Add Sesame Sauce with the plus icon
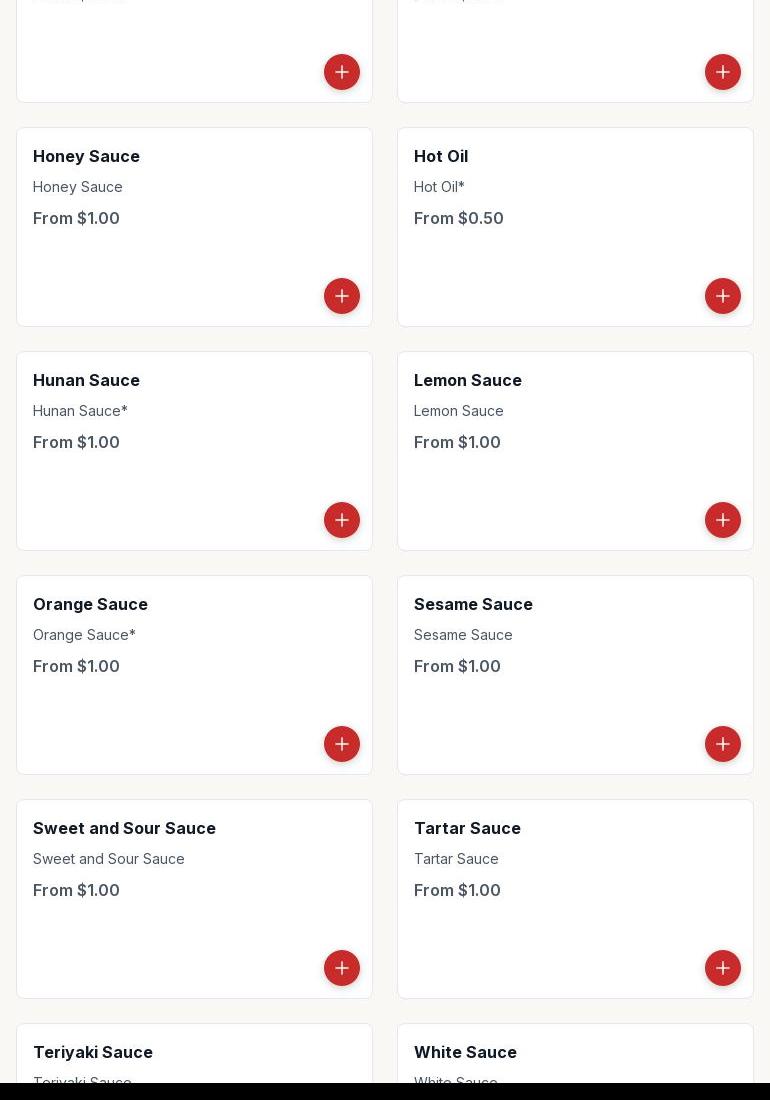 click(722, 744)
